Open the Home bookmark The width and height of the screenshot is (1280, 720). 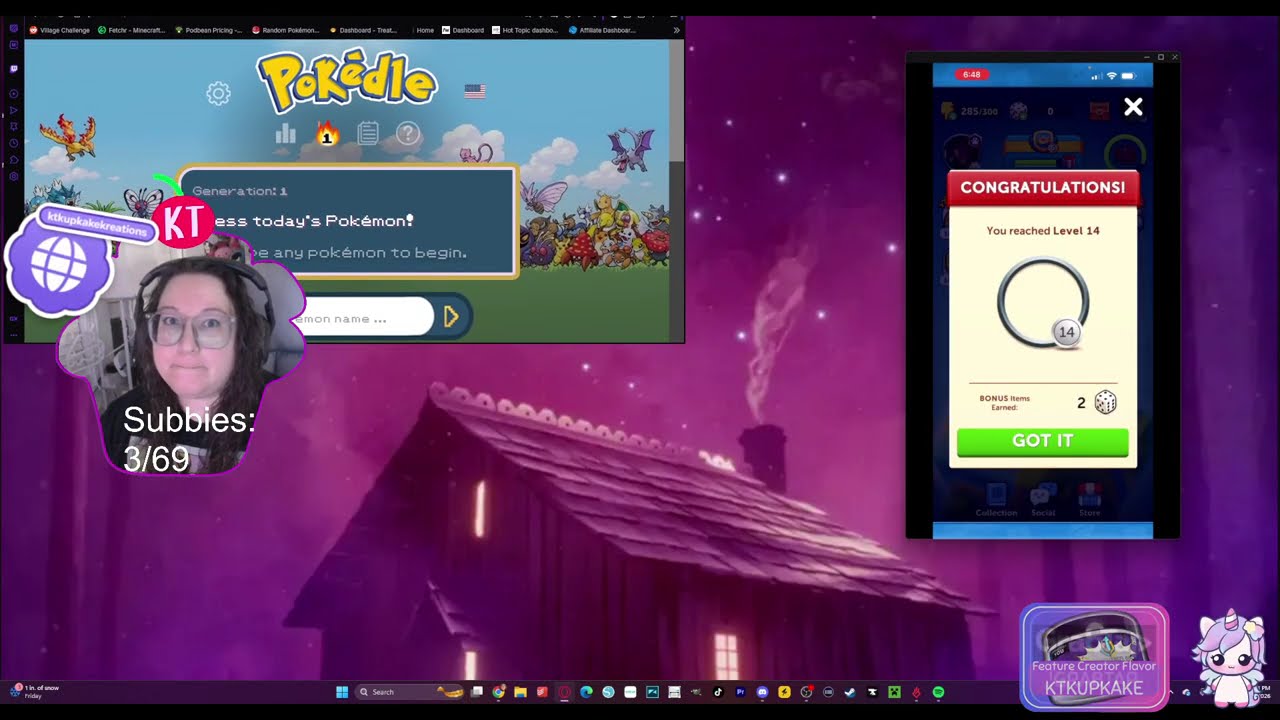coord(425,30)
